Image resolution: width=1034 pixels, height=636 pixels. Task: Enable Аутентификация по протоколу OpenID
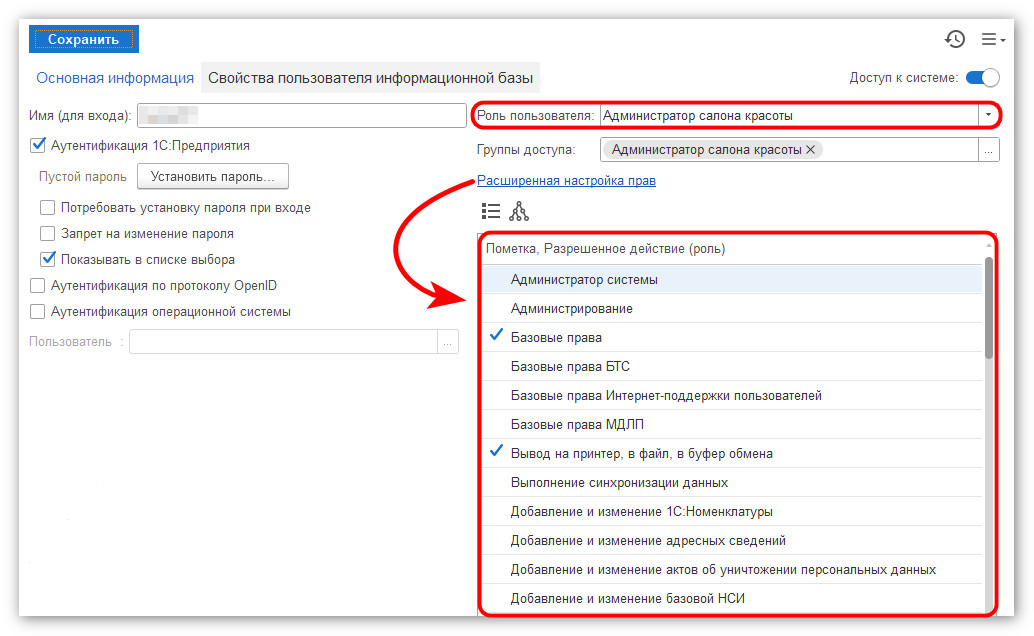38,286
